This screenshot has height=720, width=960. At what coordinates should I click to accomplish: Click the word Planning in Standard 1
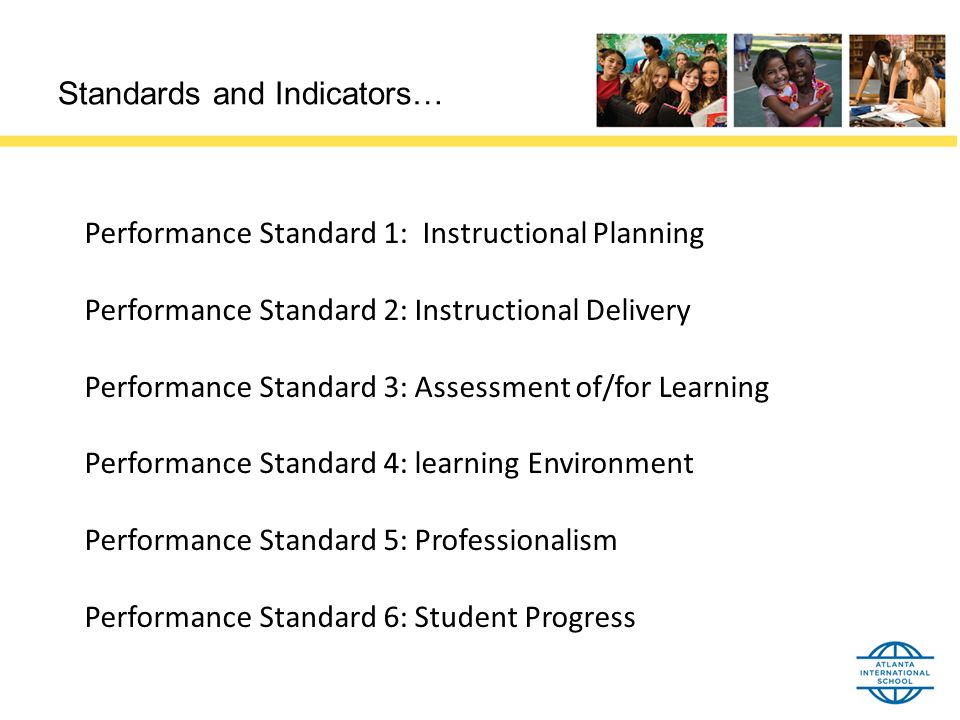(x=648, y=234)
